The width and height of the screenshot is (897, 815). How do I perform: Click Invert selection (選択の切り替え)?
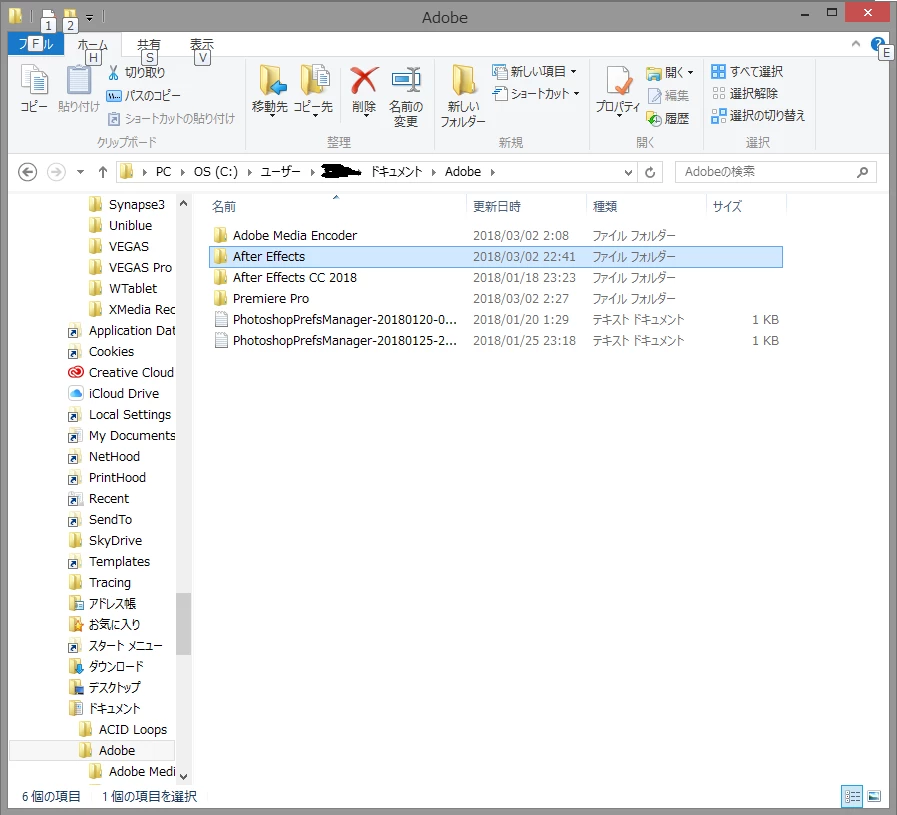point(758,116)
